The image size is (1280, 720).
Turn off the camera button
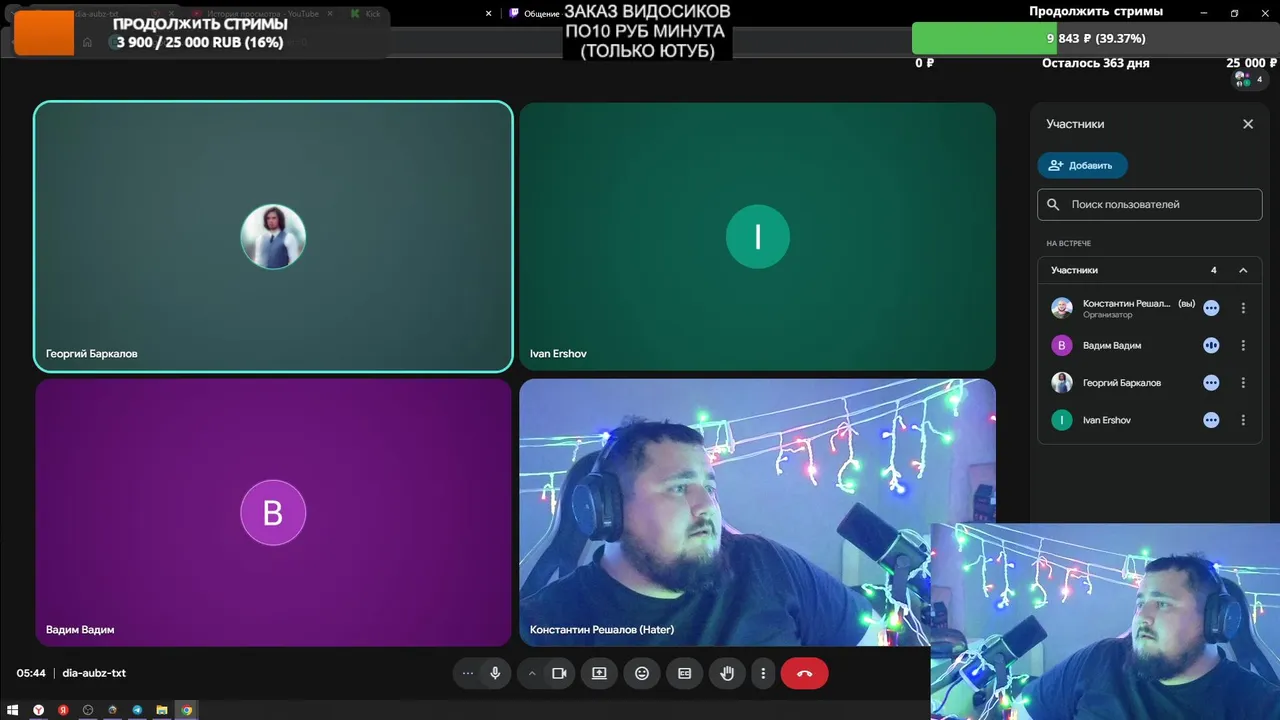point(559,674)
